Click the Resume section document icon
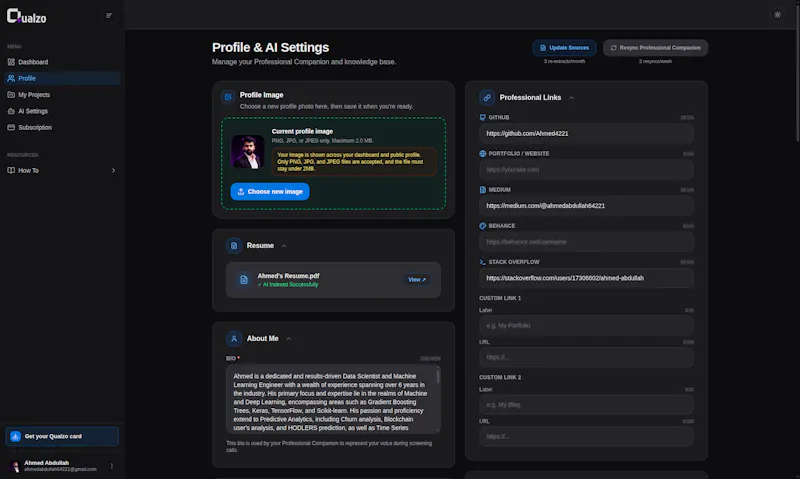The image size is (800, 479). point(234,246)
